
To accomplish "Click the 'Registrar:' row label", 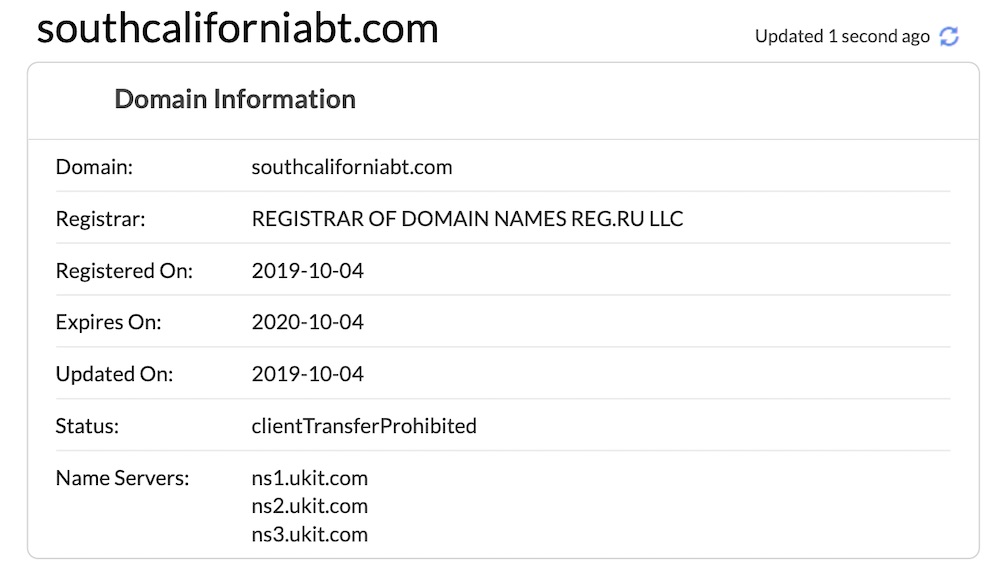I will [x=100, y=219].
